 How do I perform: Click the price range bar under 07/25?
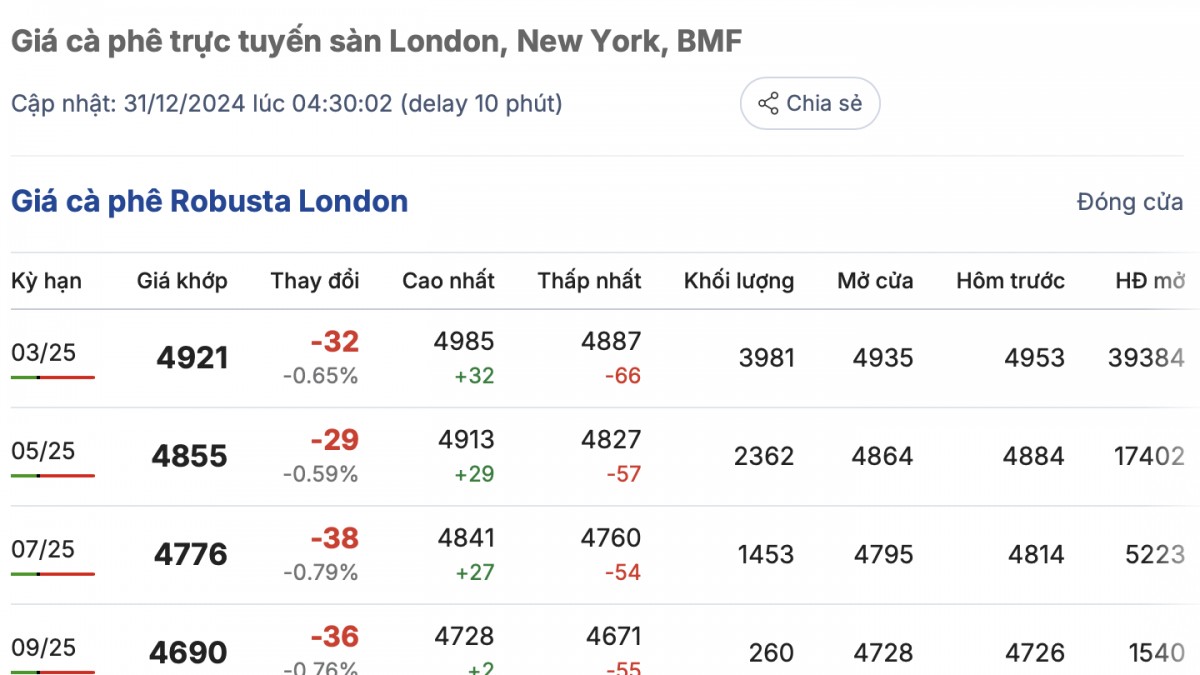(53, 574)
